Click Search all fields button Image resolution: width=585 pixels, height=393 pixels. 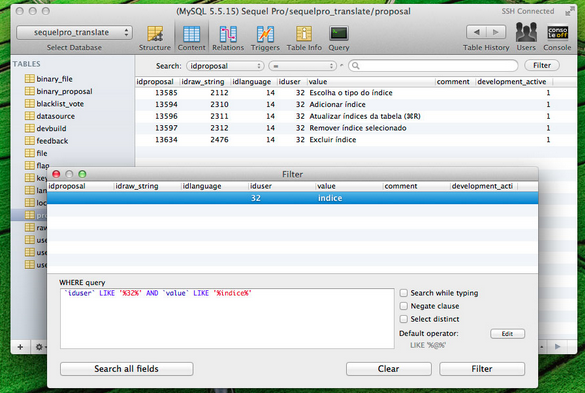pos(126,369)
